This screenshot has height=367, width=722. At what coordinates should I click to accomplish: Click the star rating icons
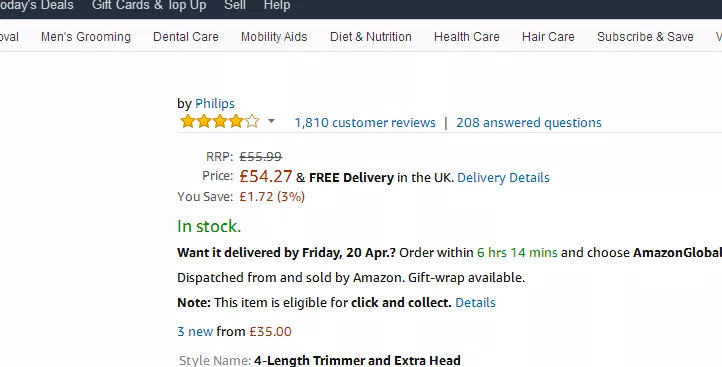pos(220,122)
